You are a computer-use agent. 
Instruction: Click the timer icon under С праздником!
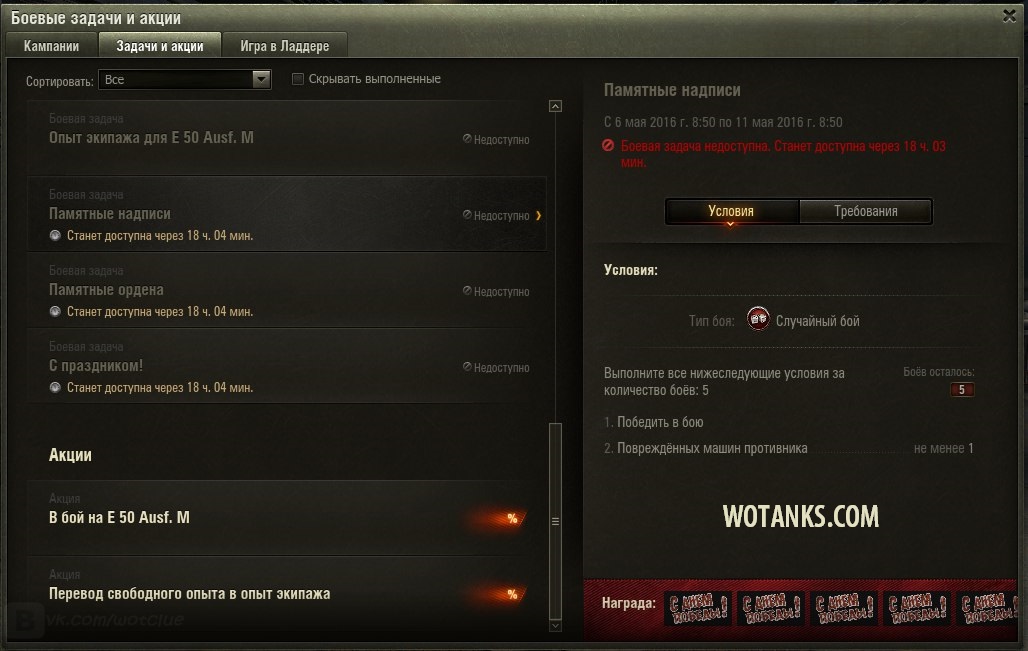coord(55,387)
